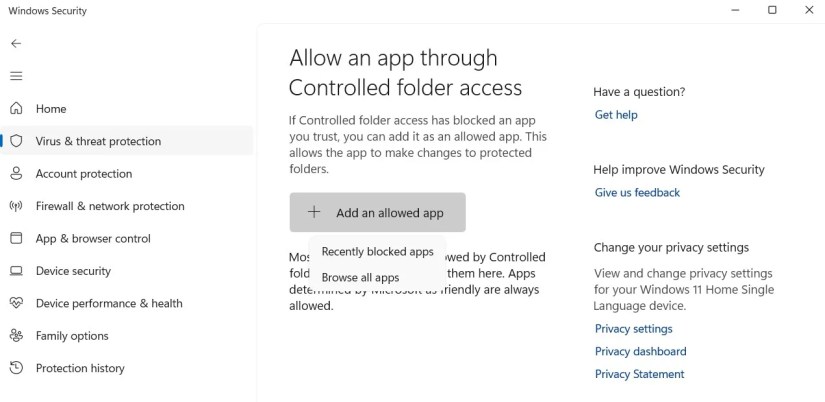Choose Browse all apps from menu
Image resolution: width=825 pixels, height=402 pixels.
click(x=360, y=277)
